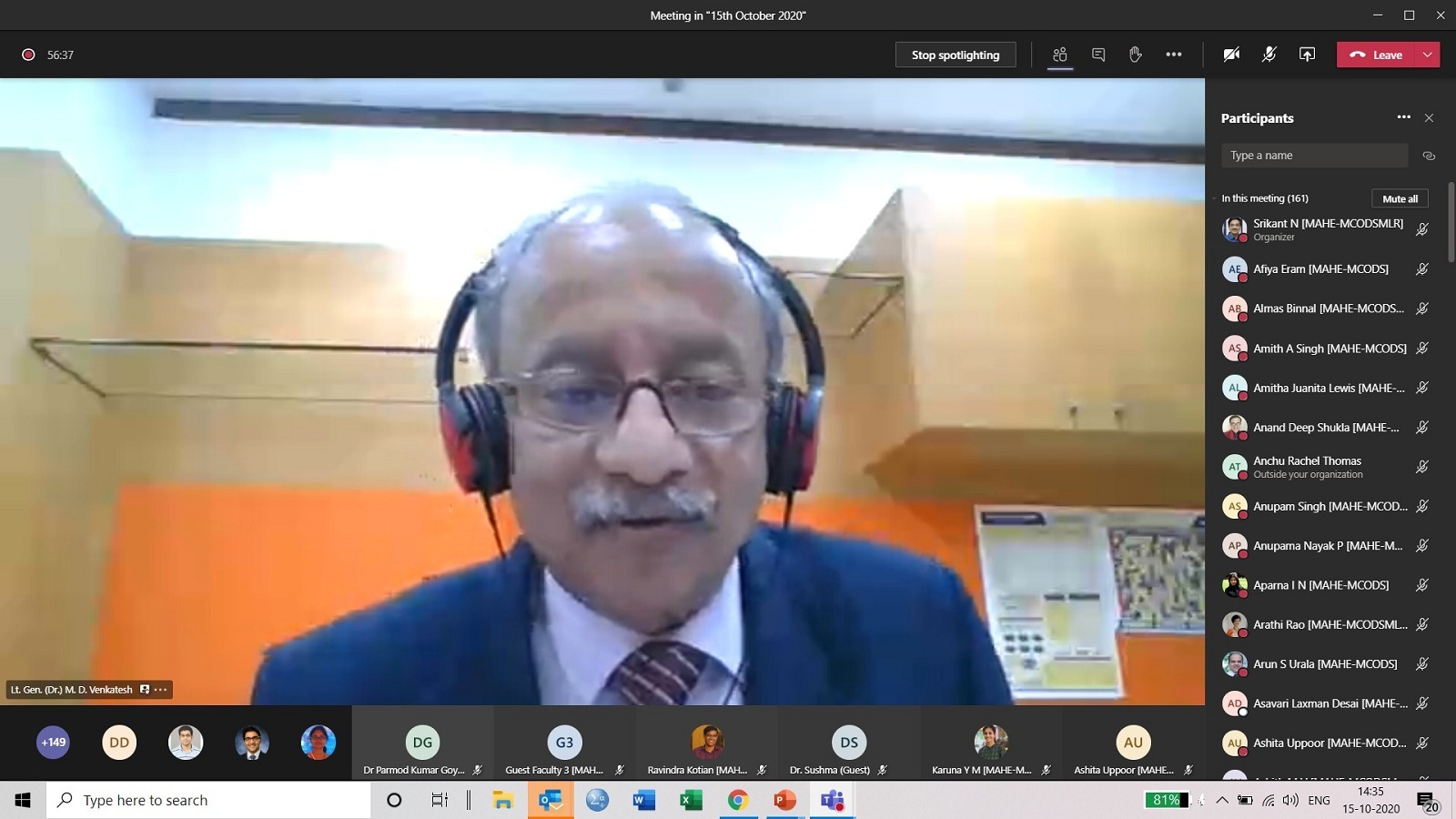Collapse the In this meeting list

[1215, 198]
